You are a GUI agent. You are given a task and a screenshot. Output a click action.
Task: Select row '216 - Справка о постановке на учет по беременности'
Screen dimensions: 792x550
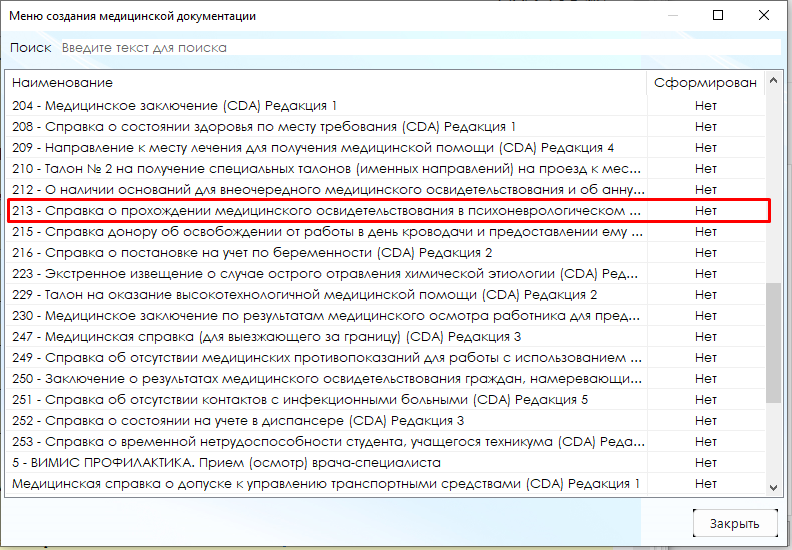[386, 253]
